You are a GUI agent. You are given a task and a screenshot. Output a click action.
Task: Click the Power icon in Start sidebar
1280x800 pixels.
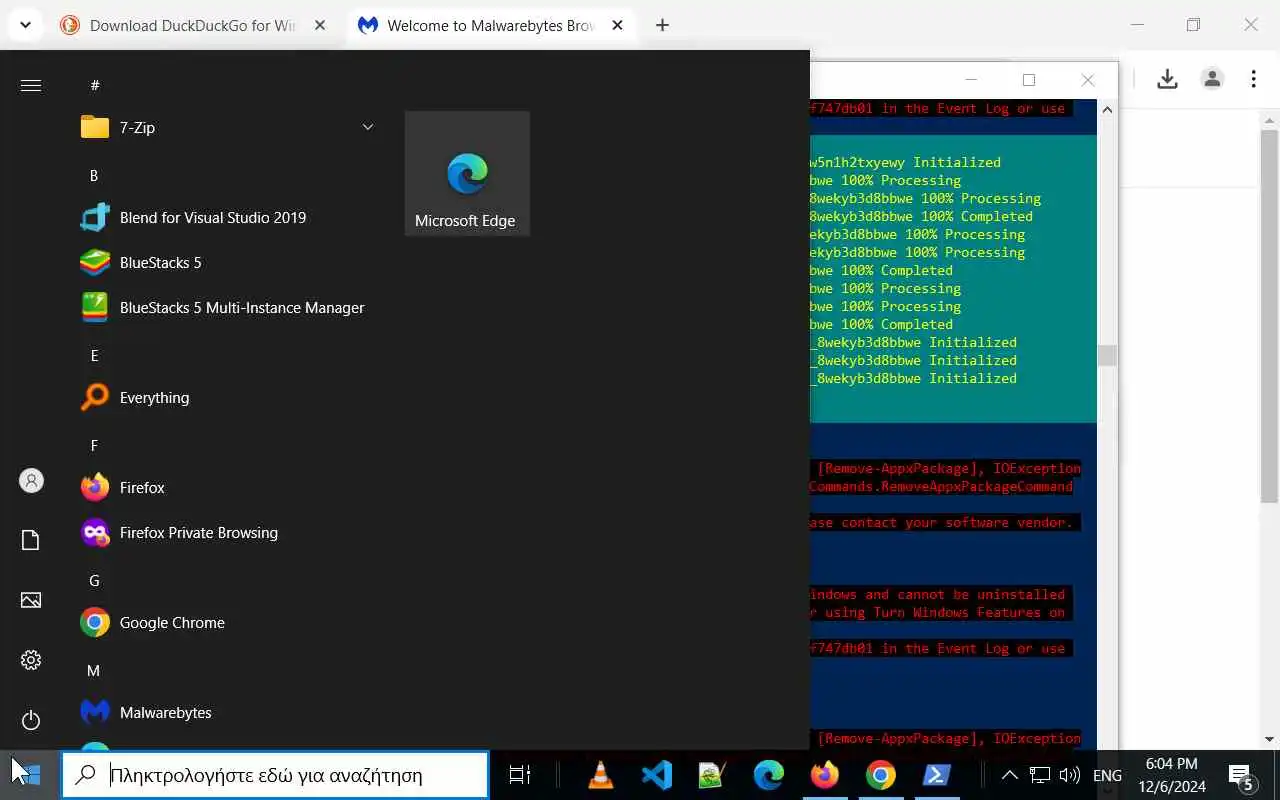click(x=31, y=720)
